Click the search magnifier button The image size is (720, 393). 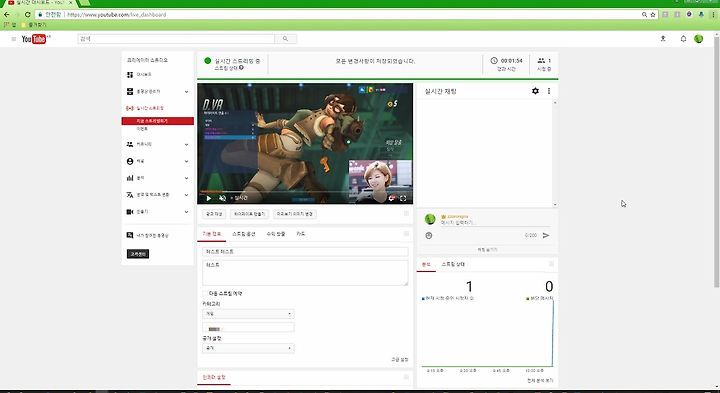pyautogui.click(x=285, y=39)
